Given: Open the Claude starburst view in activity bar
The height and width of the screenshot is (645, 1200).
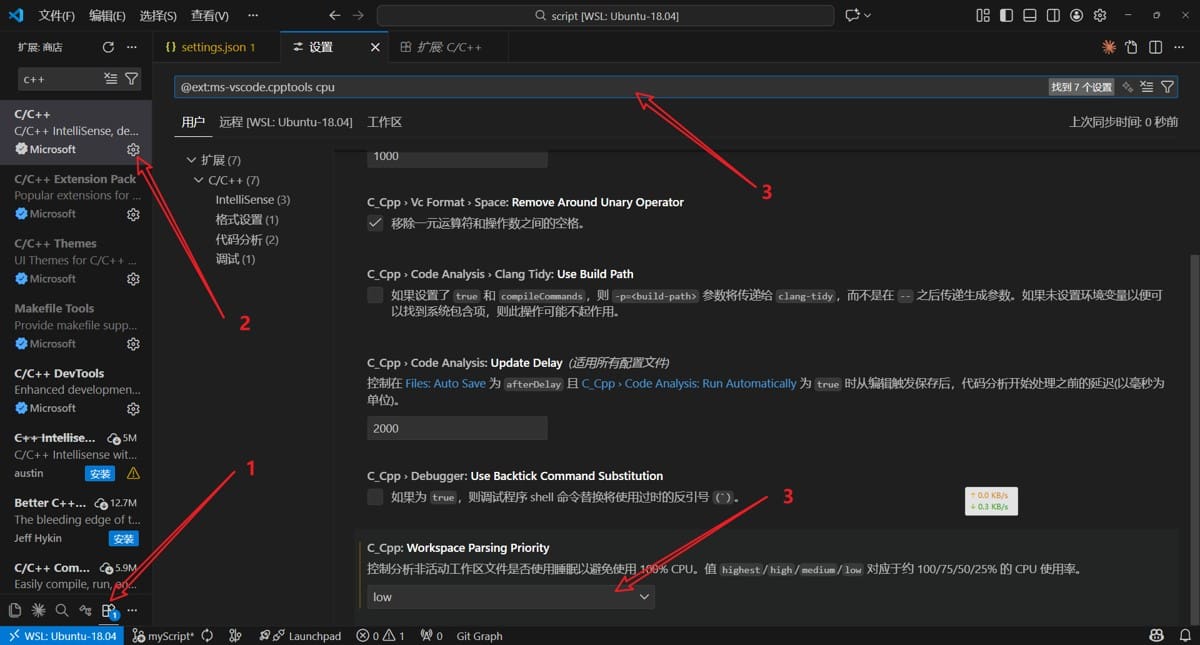Looking at the screenshot, I should 39,610.
